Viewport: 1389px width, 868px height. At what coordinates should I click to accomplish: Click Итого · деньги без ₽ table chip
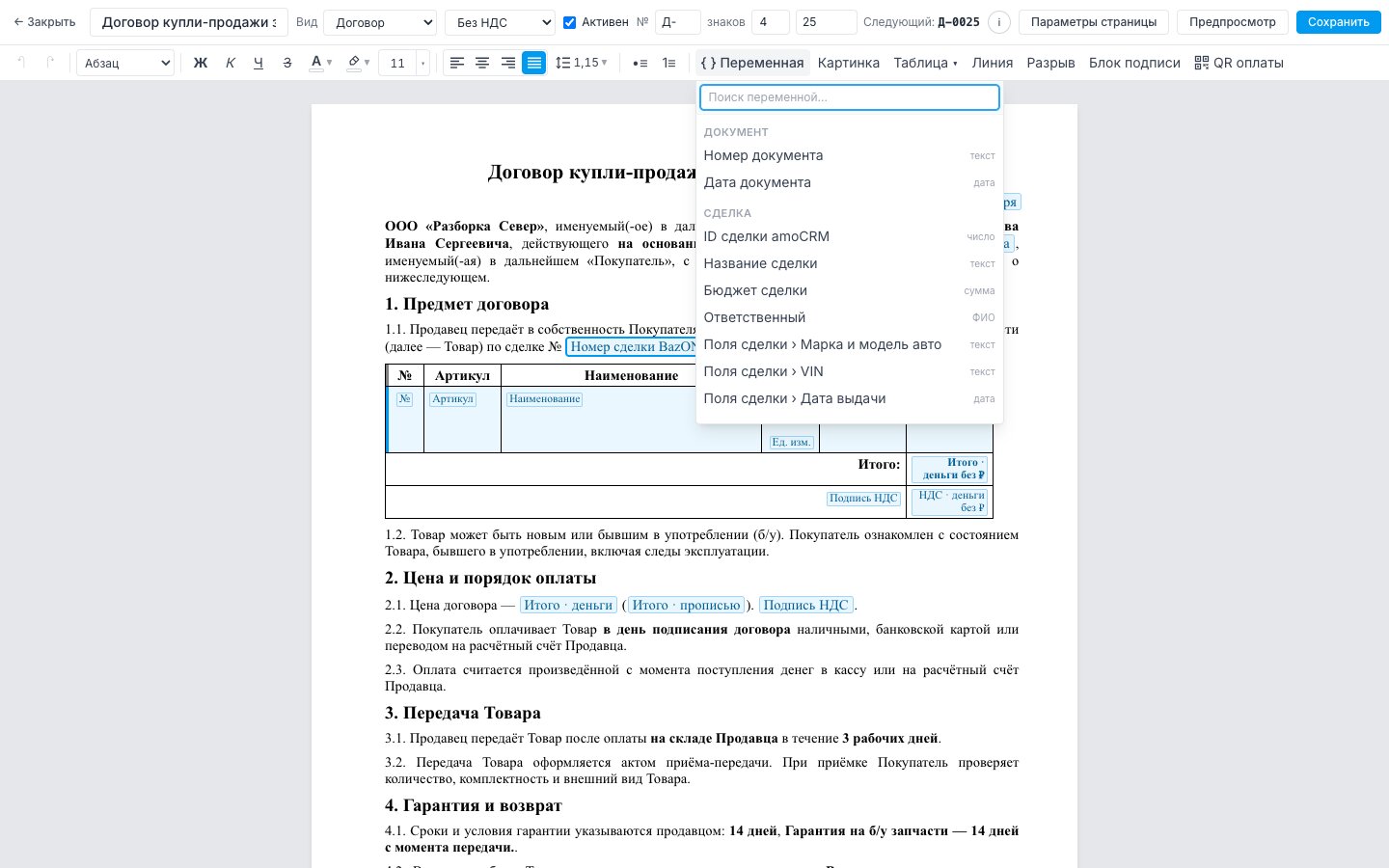pos(950,469)
